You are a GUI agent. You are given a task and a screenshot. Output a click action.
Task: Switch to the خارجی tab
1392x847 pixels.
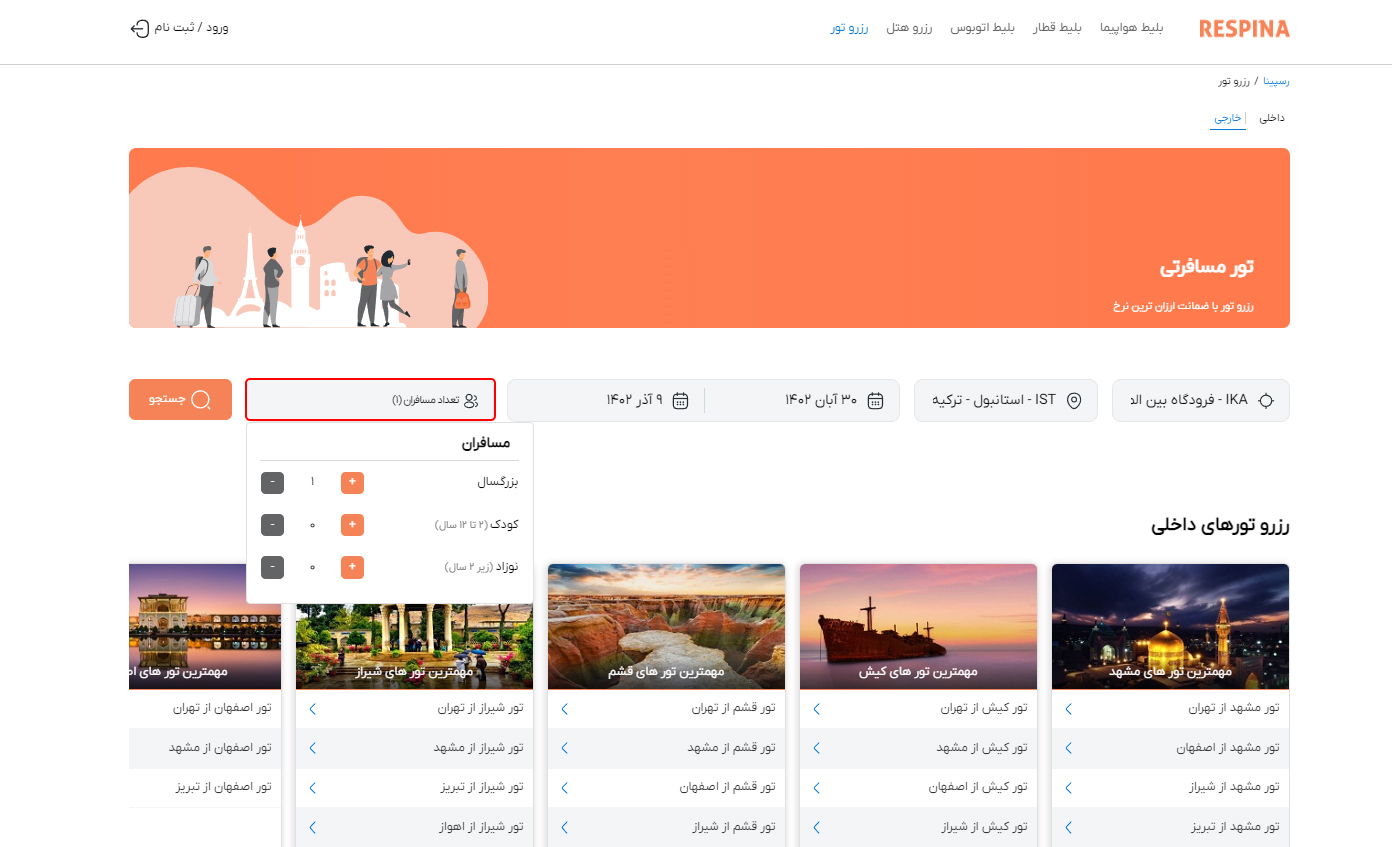point(1228,117)
